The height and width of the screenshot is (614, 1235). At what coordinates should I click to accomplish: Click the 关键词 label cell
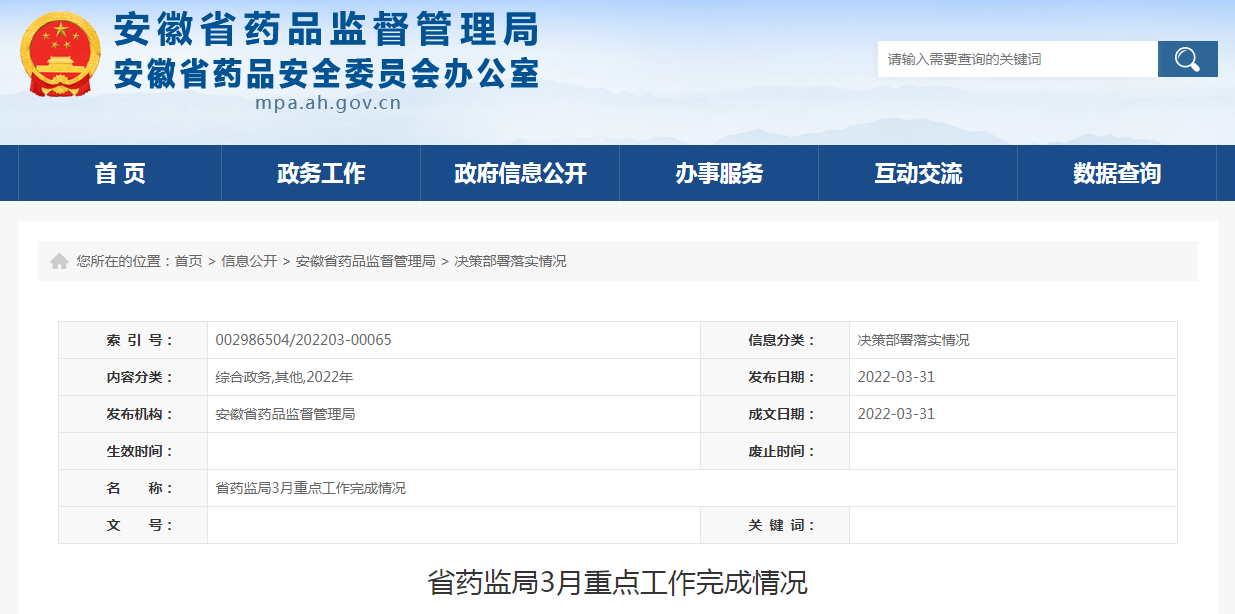tap(775, 525)
